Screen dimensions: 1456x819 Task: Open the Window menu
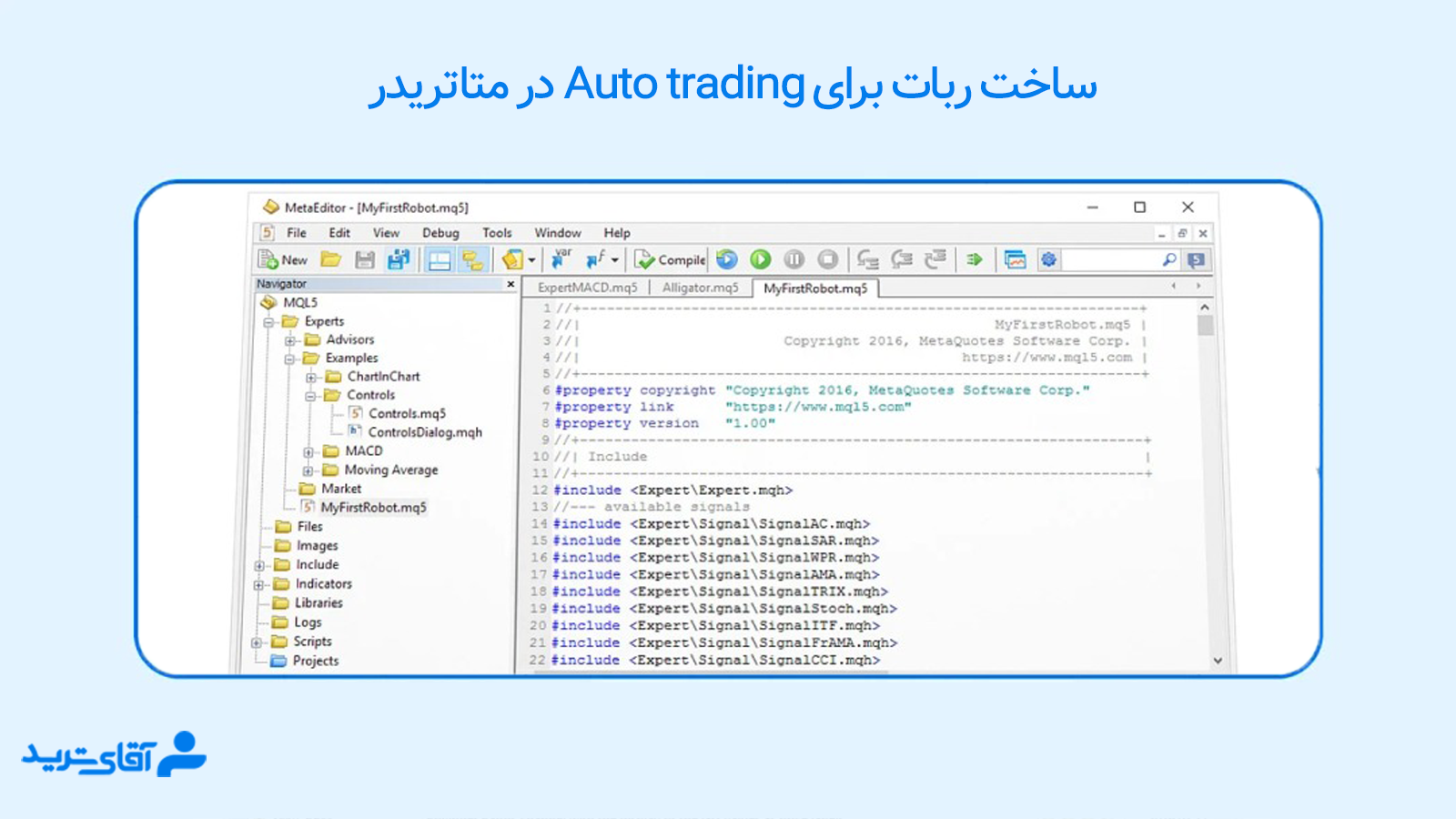pyautogui.click(x=558, y=233)
